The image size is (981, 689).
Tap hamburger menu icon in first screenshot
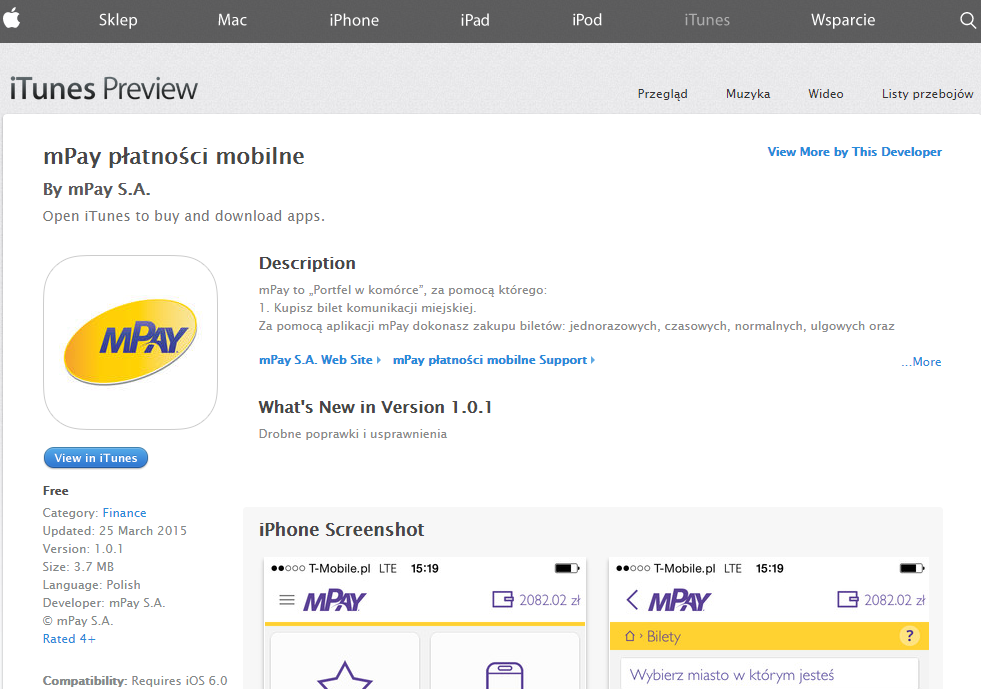(x=287, y=600)
